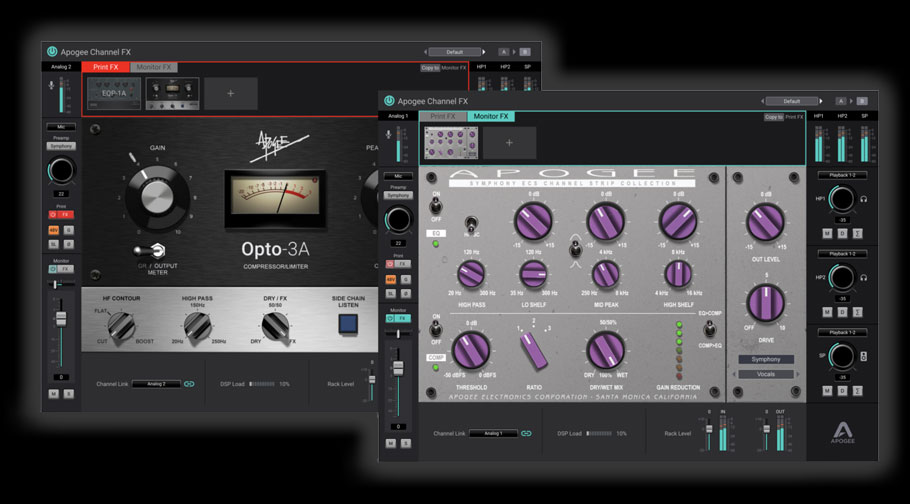The height and width of the screenshot is (504, 910).
Task: Click power icon in rear Apogee Channel FX window
Action: 52,52
